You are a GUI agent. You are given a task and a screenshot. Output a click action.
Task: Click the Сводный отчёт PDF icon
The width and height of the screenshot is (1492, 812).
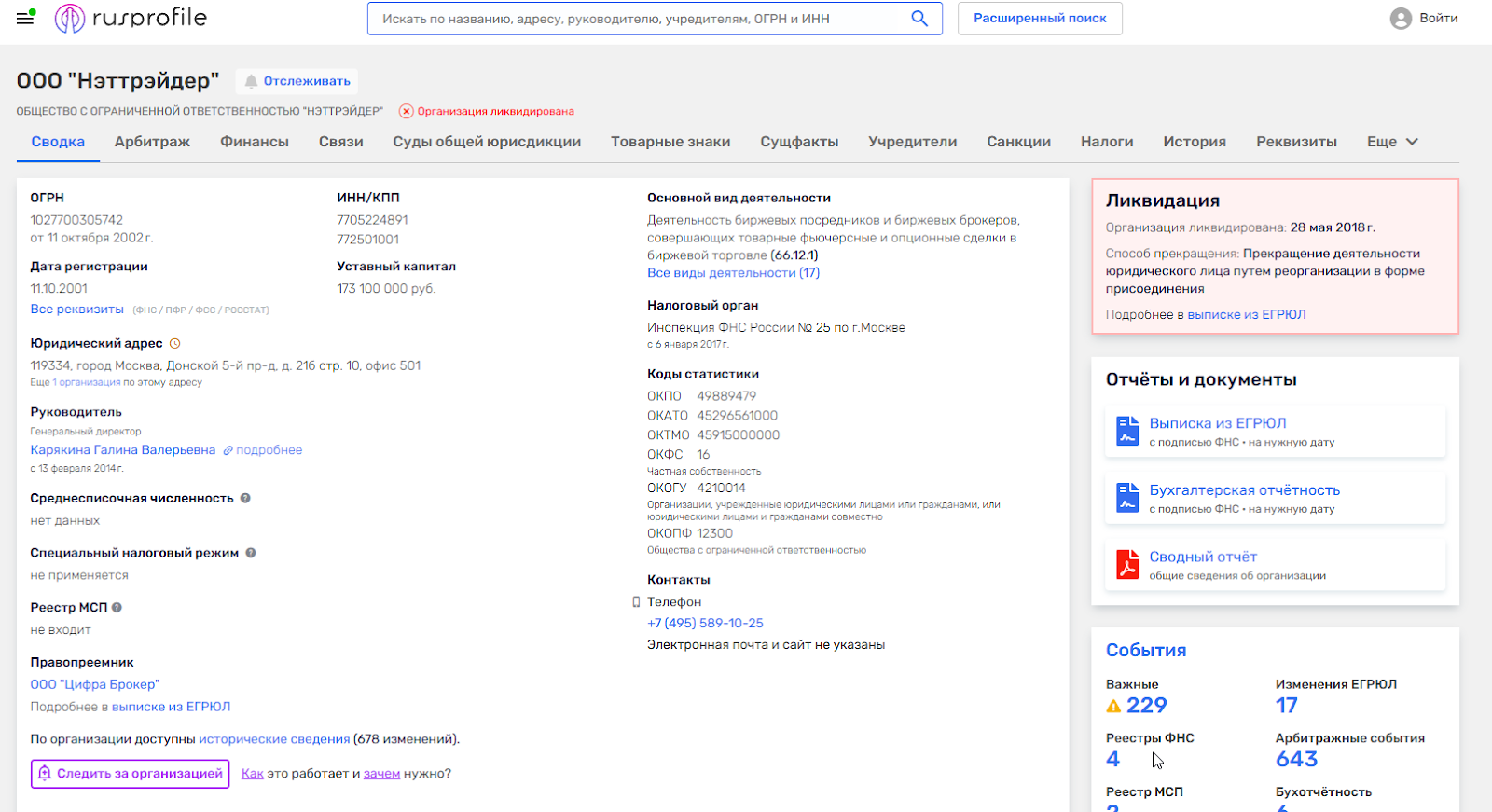[x=1127, y=564]
